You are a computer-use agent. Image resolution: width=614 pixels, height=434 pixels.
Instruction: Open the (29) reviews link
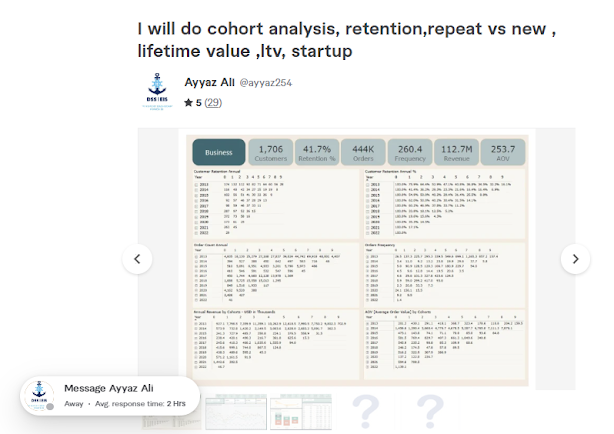coord(213,103)
